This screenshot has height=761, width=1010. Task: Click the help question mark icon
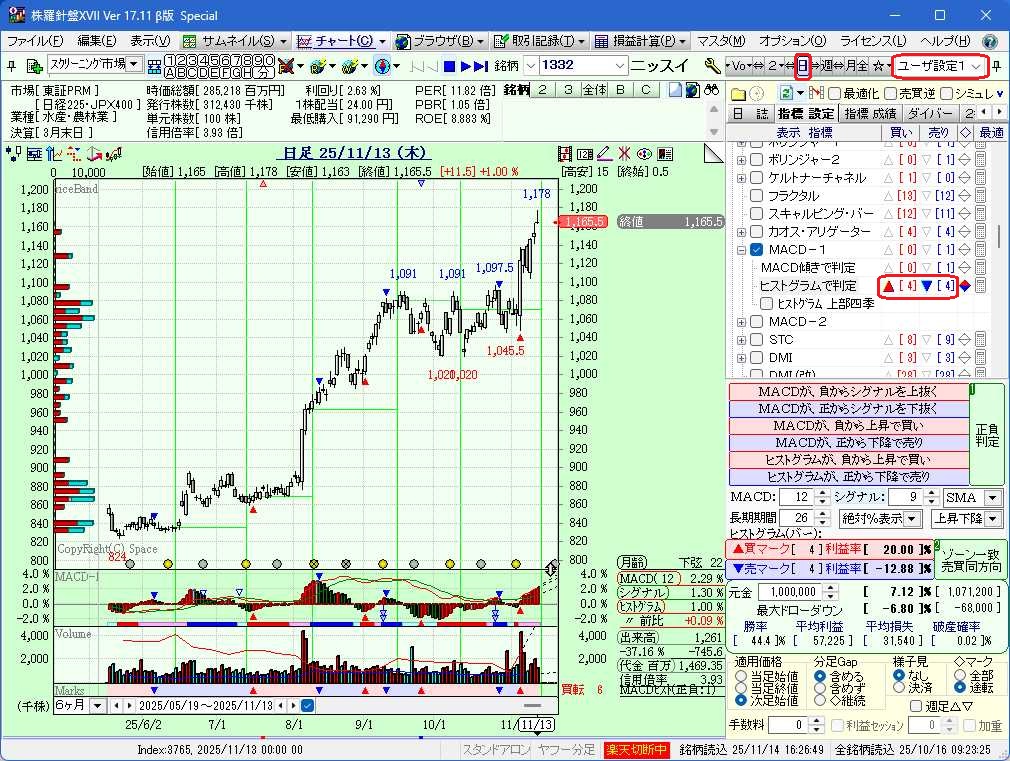point(989,41)
